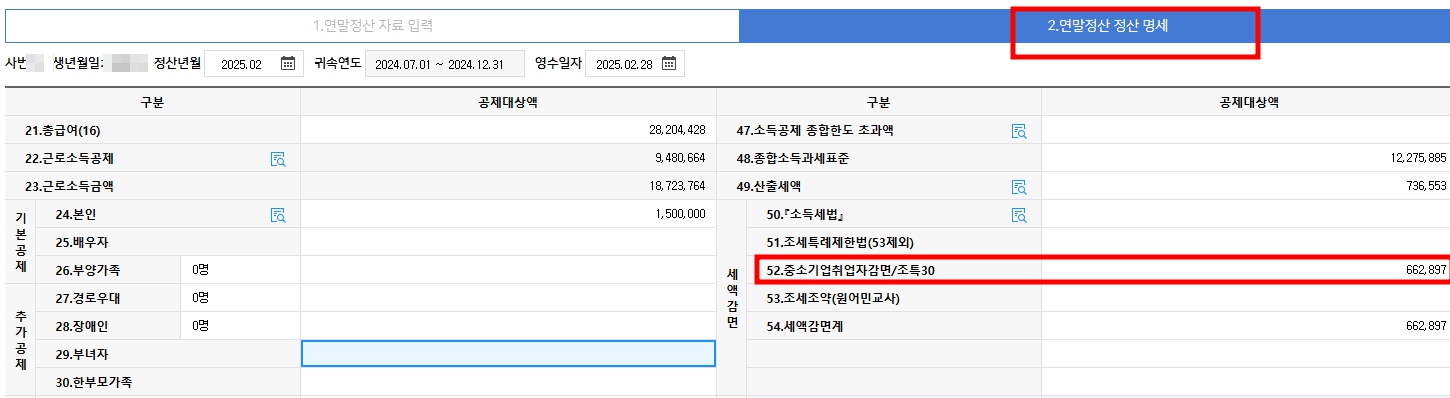Select the 53.조세조약 amount cell
The image size is (1450, 398).
pyautogui.click(x=1245, y=298)
